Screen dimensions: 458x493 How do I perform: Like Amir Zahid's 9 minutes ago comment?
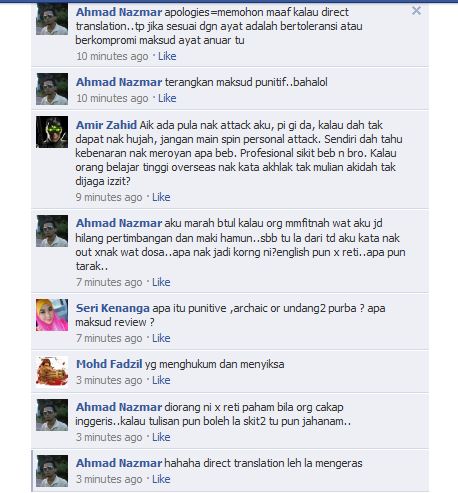click(x=161, y=197)
